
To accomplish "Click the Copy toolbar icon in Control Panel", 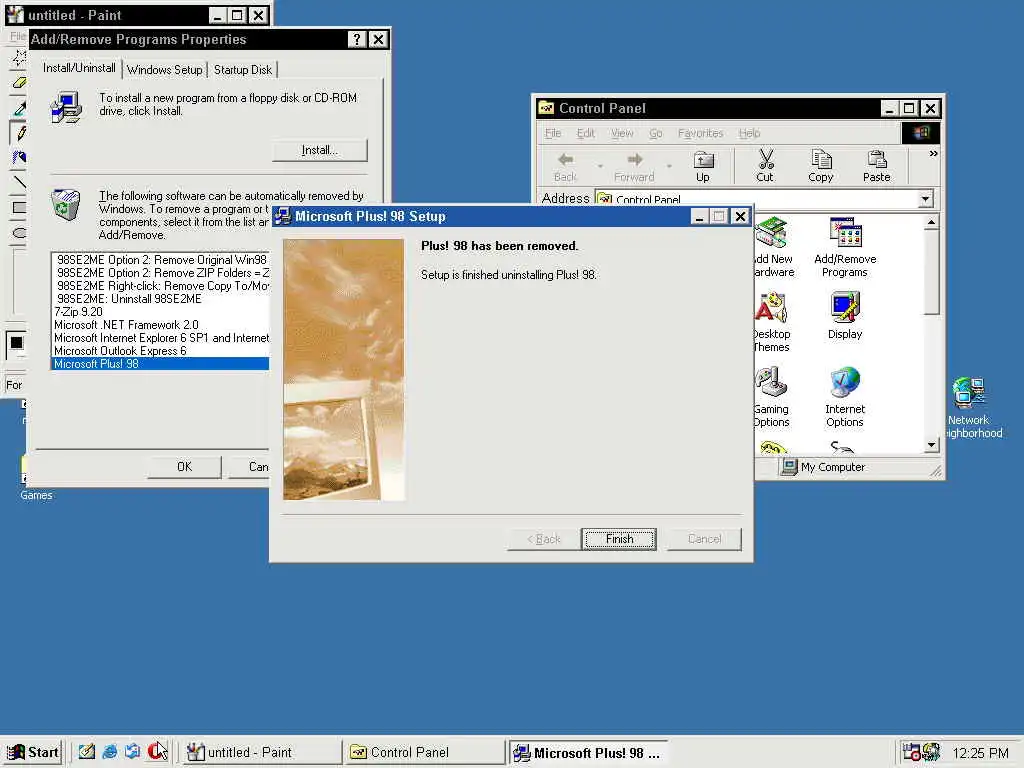I will click(820, 166).
